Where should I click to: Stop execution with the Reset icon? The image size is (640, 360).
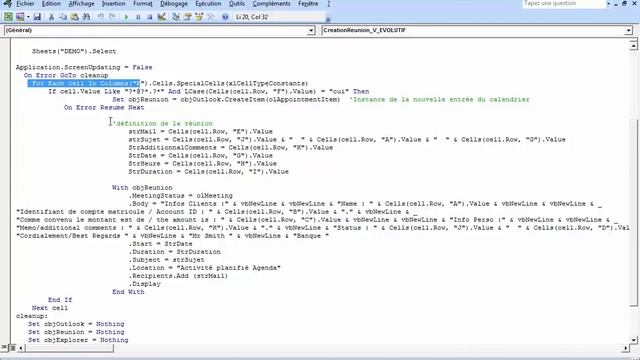[149, 17]
